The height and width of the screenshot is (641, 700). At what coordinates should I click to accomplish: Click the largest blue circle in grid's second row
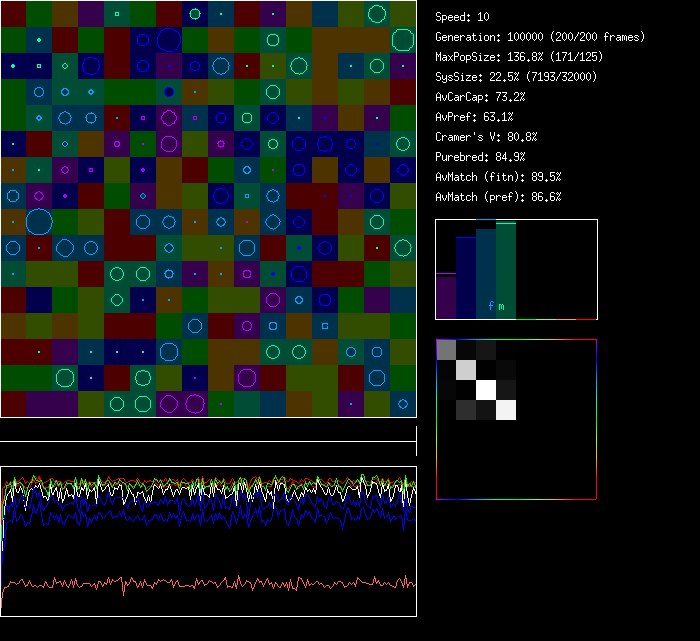click(169, 40)
